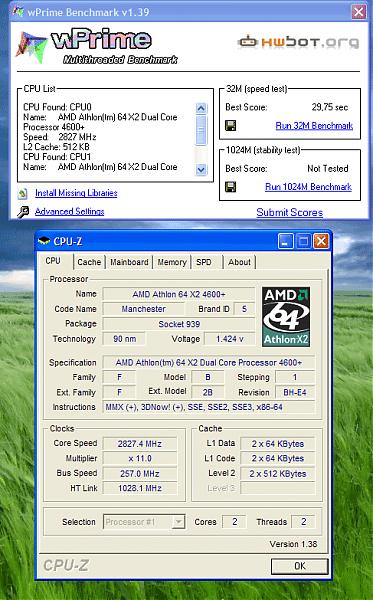The height and width of the screenshot is (600, 373).
Task: Click the CPU-Z title bar chip icon
Action: click(44, 241)
